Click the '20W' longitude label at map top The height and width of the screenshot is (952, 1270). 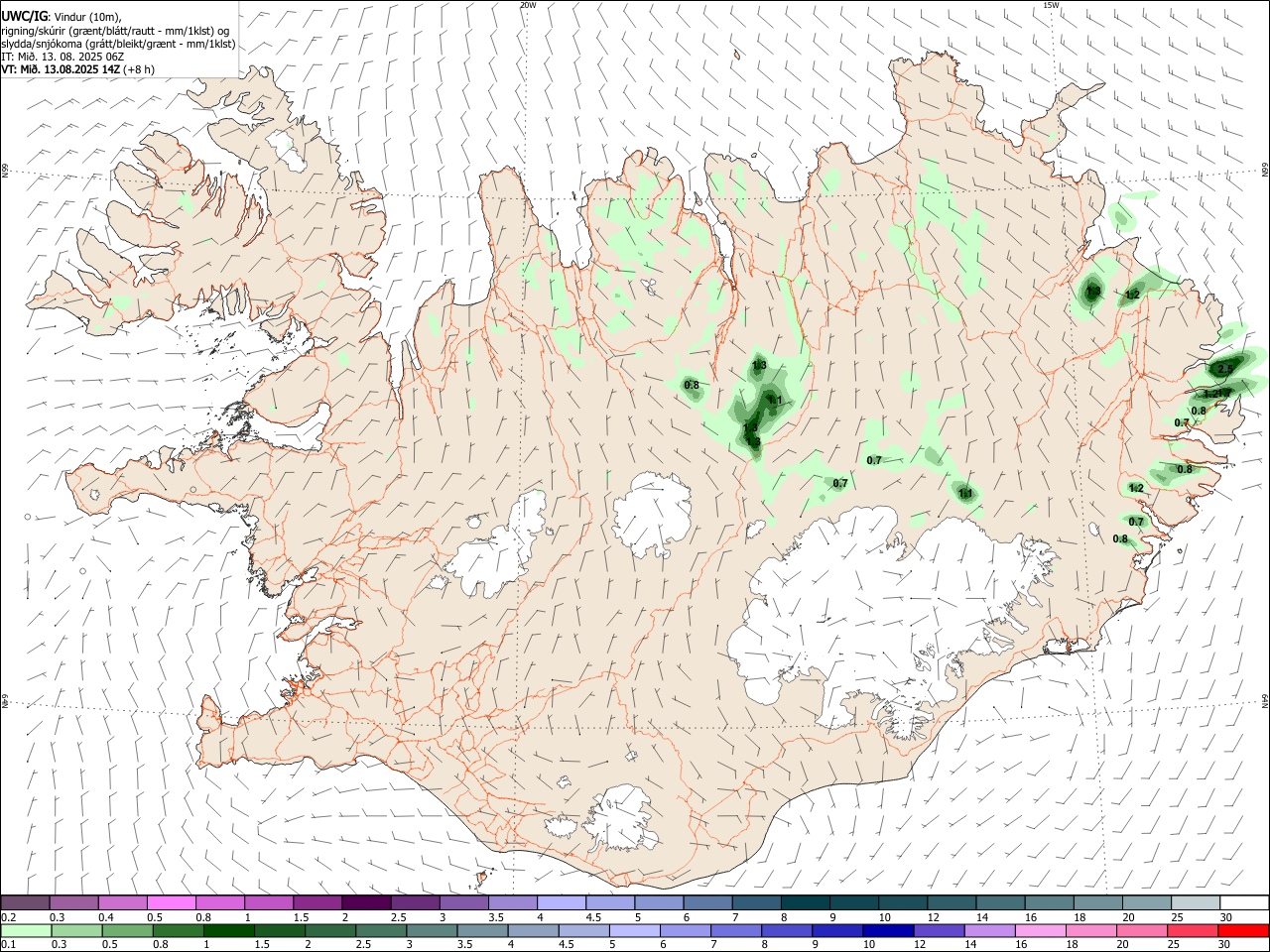click(x=528, y=5)
